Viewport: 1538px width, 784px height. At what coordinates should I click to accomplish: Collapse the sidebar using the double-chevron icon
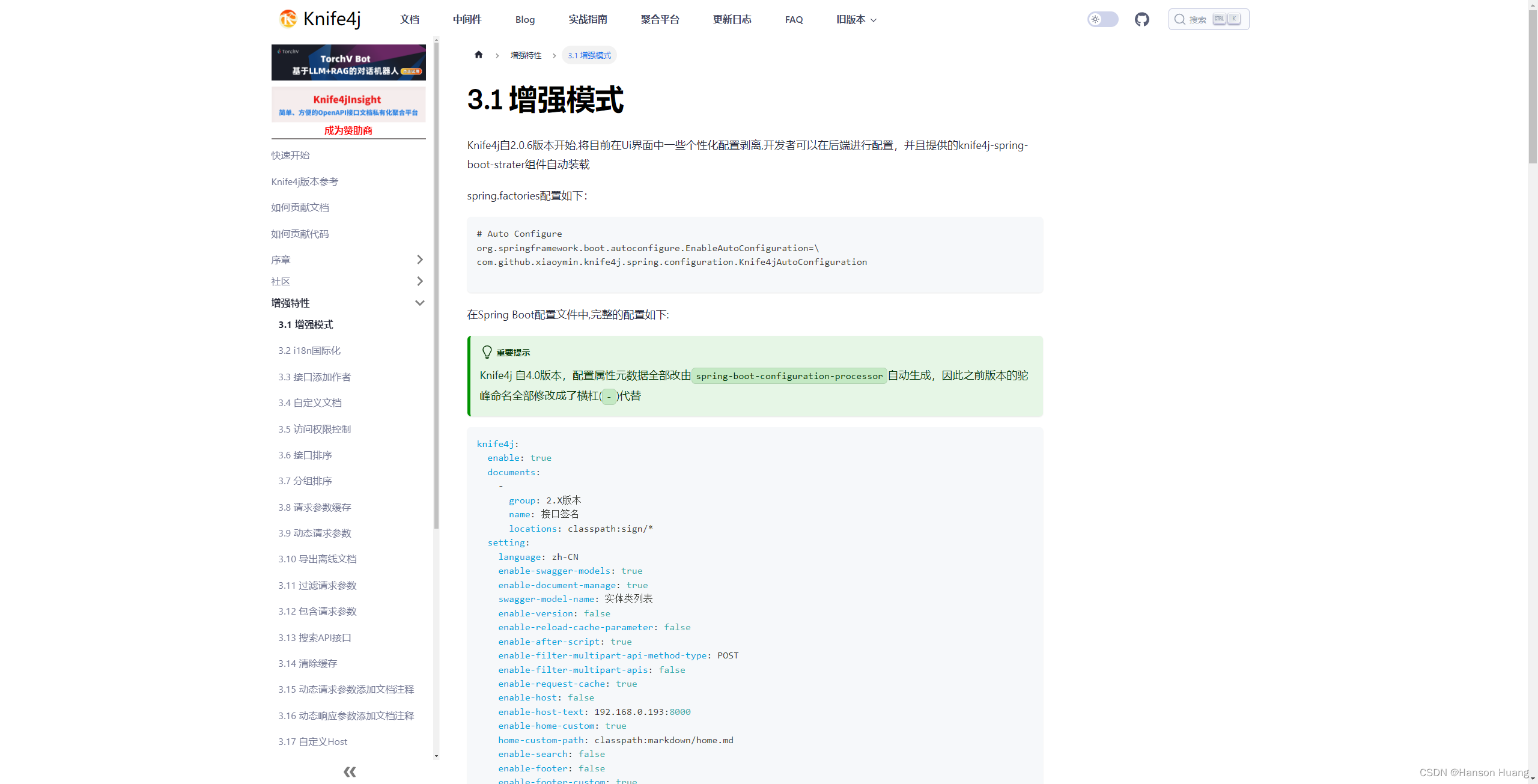[349, 771]
